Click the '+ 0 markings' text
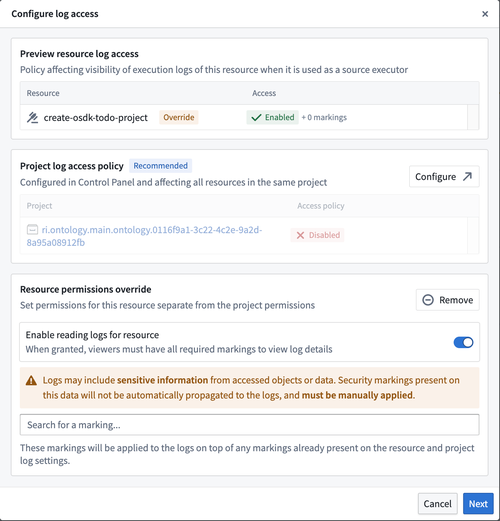500x521 pixels. tap(324, 117)
